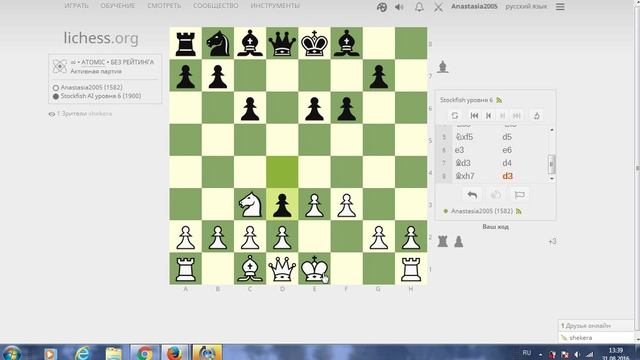Select the white knight on c3
The image size is (640, 360).
(x=250, y=204)
